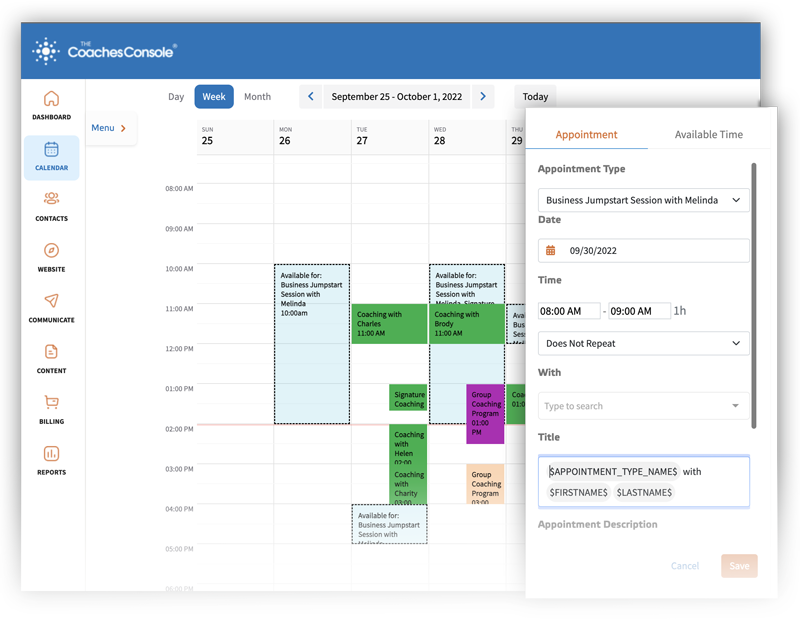The width and height of the screenshot is (800, 627).
Task: Click the date field calendar icon
Action: [x=551, y=250]
